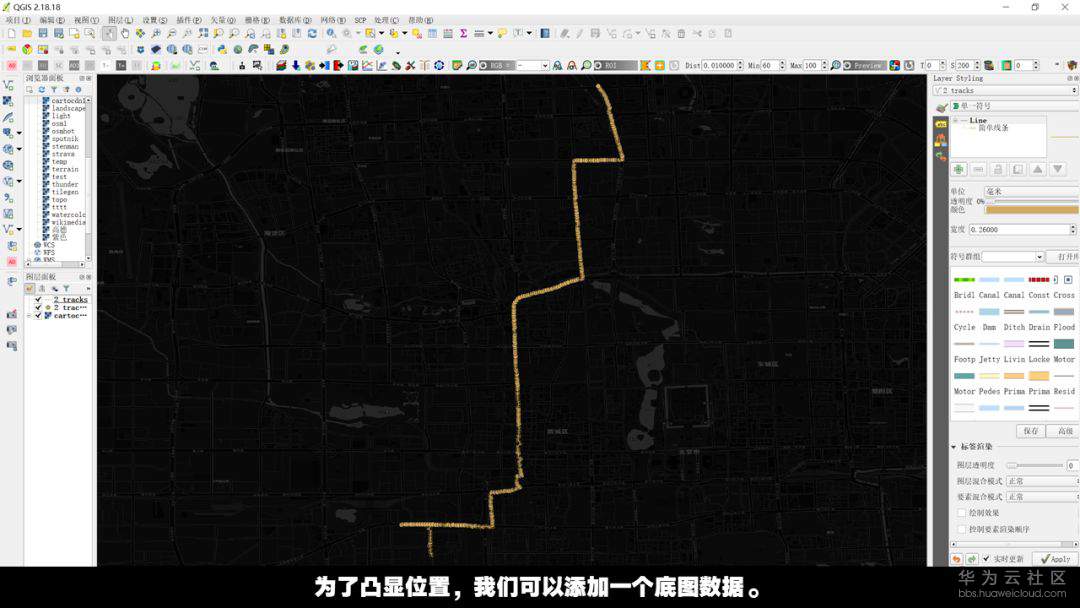Select the 'Bridl' green line symbol thumbnail

coord(964,280)
